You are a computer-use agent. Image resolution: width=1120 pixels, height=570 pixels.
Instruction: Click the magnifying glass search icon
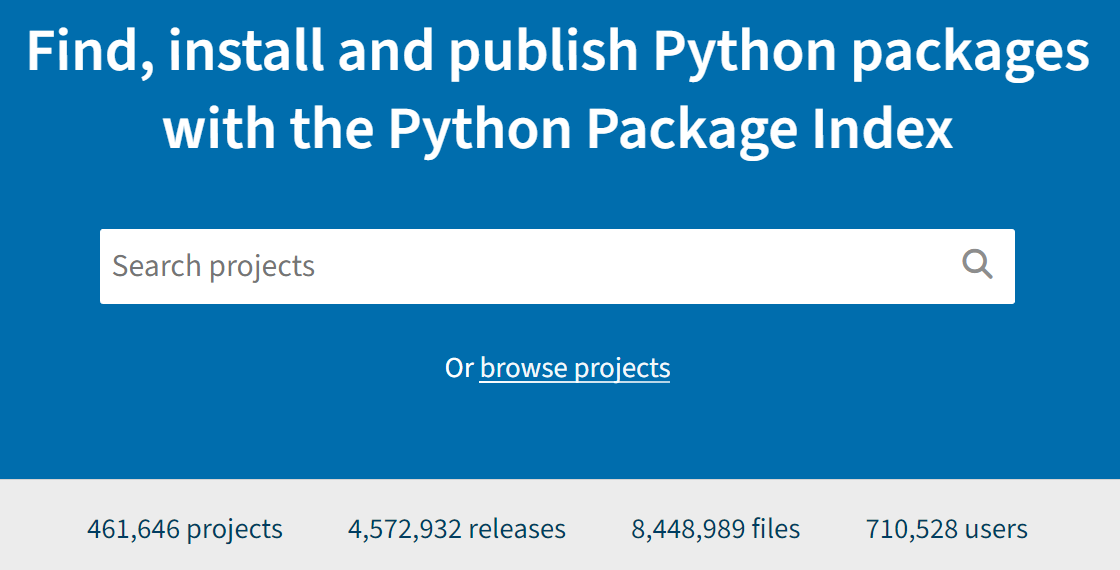click(977, 265)
